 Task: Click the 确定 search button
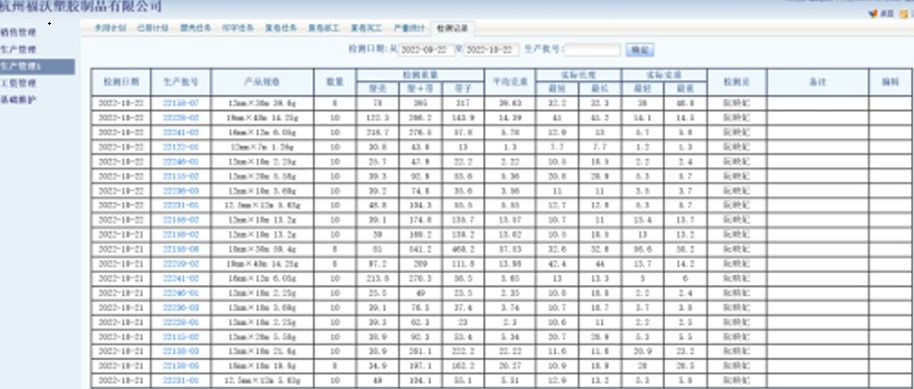(x=640, y=50)
